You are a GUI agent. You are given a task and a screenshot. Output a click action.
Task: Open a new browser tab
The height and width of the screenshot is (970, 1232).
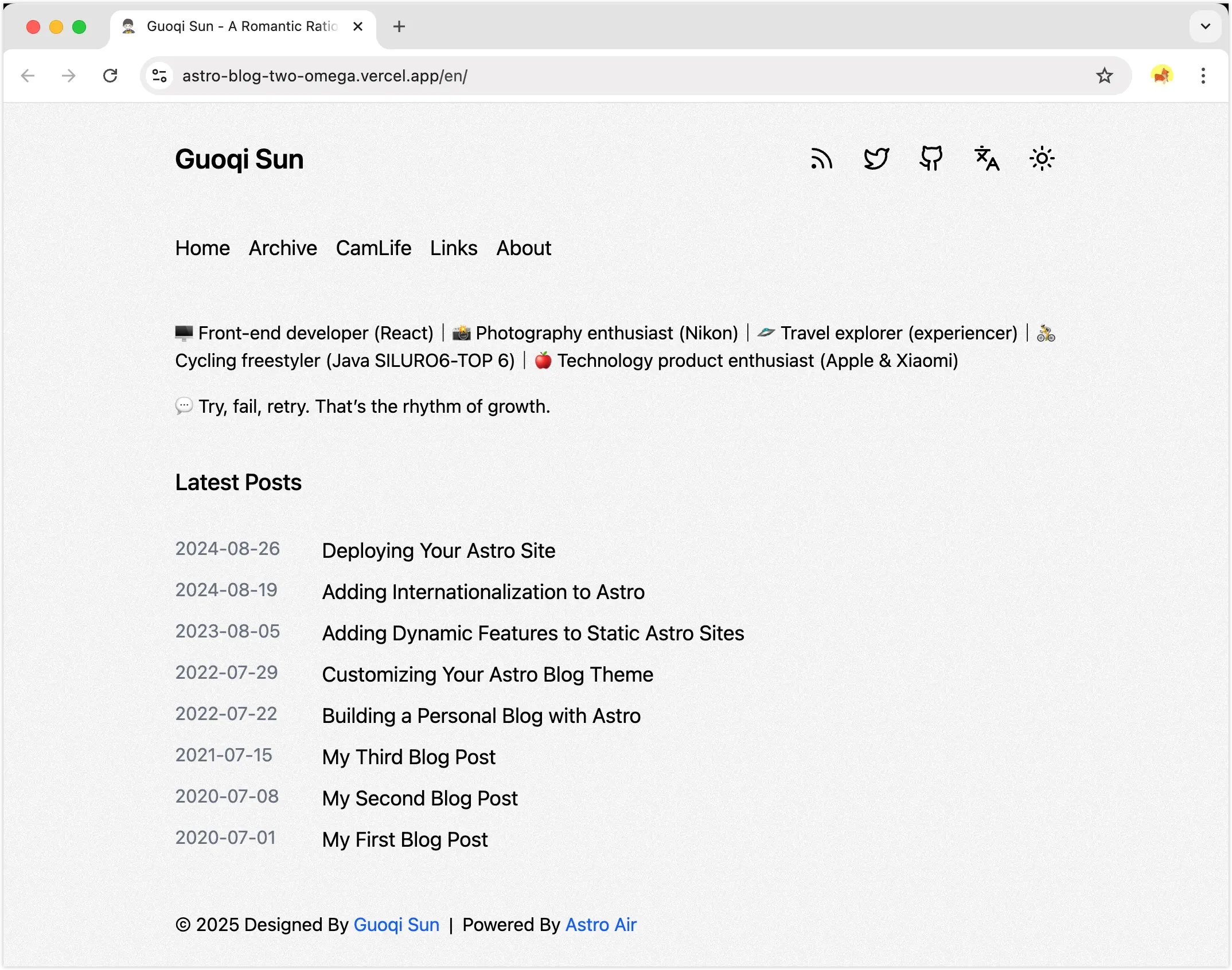[x=399, y=26]
